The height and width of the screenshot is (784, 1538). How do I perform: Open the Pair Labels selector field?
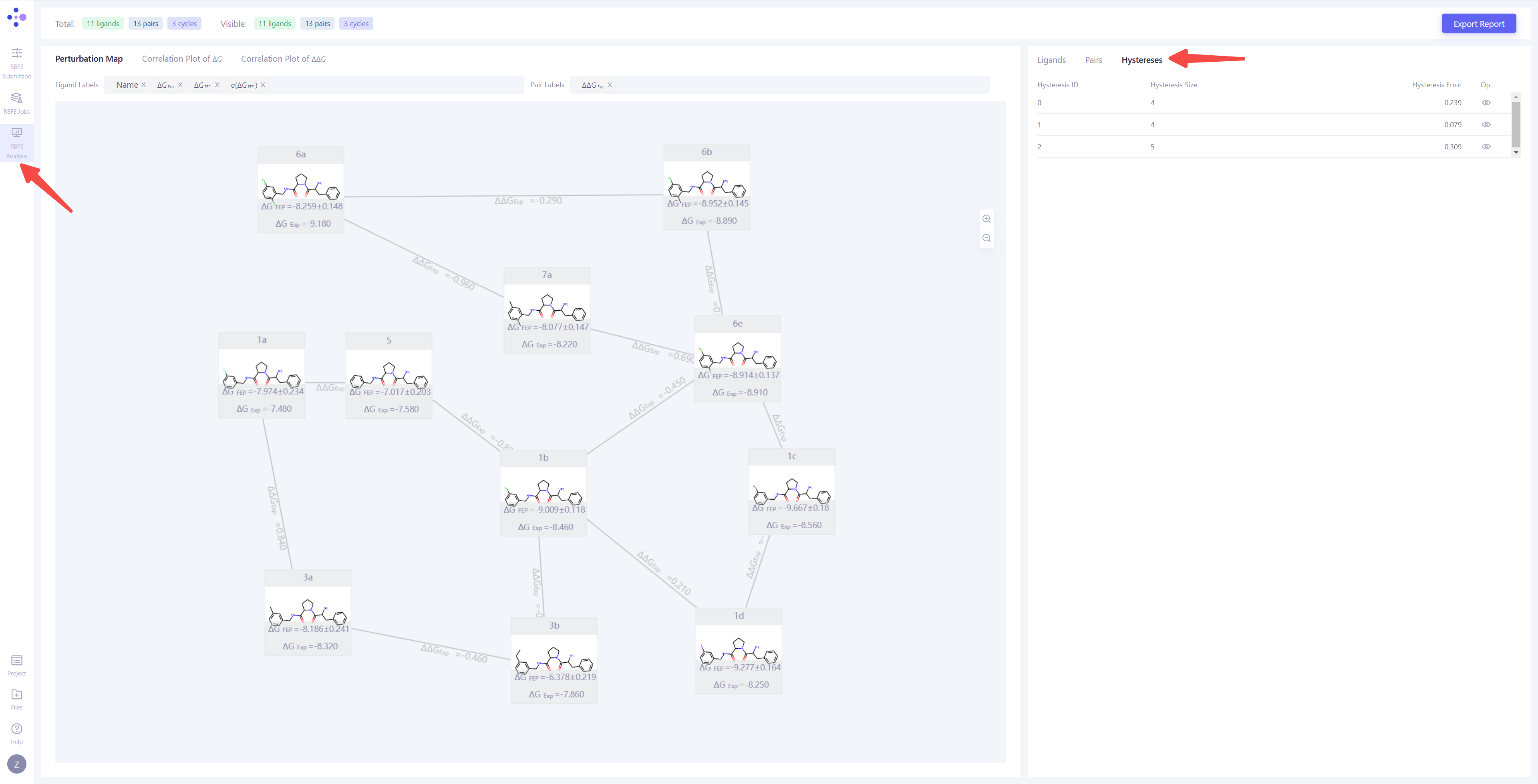coord(776,84)
